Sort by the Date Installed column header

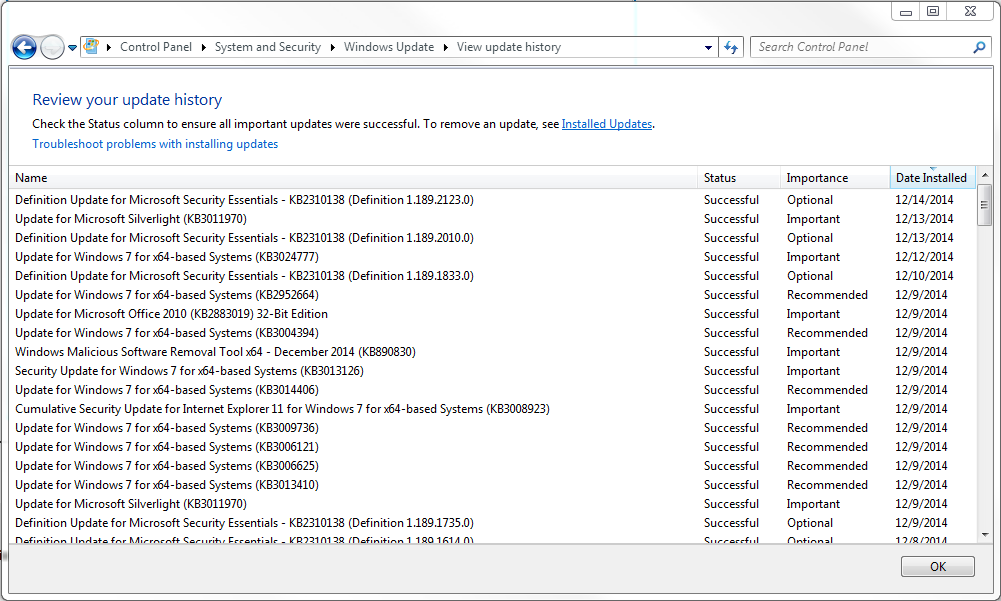pos(932,178)
